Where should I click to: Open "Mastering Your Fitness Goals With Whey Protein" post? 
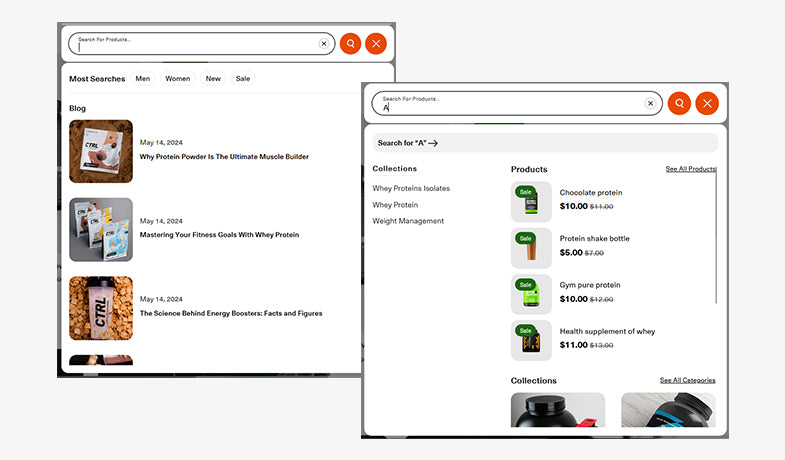219,235
